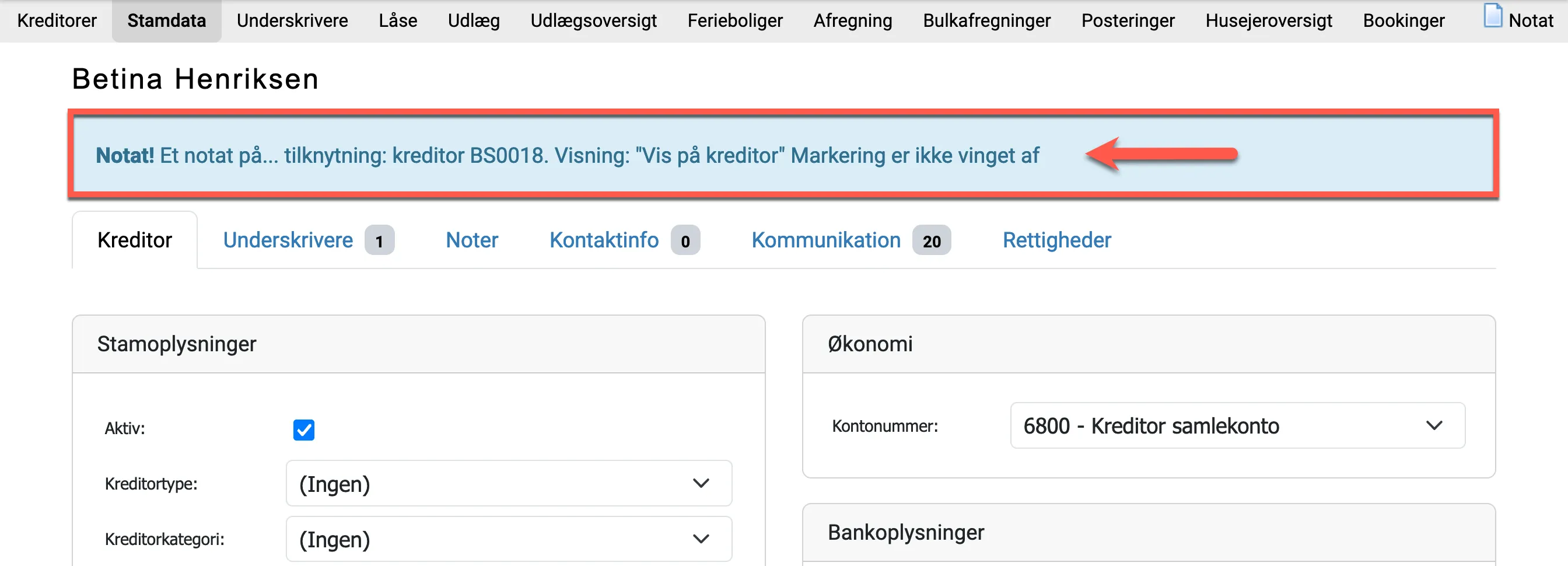
Task: Select the Rettigheder tab
Action: 1056,240
